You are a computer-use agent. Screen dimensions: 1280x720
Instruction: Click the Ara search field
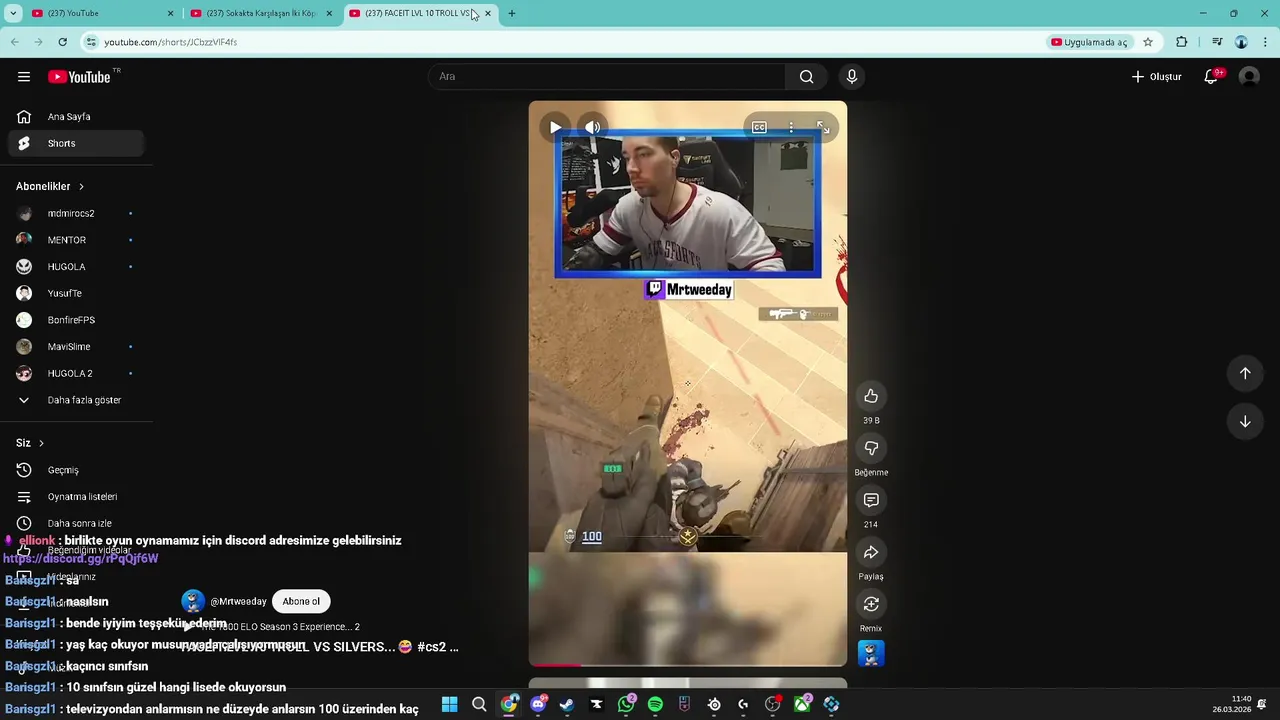click(x=607, y=77)
